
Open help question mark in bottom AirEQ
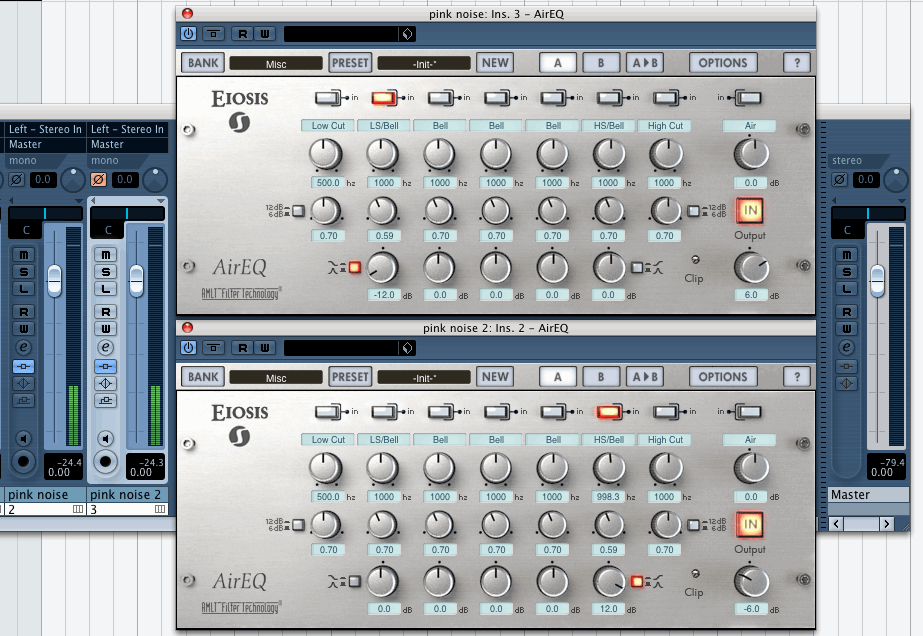click(x=797, y=377)
